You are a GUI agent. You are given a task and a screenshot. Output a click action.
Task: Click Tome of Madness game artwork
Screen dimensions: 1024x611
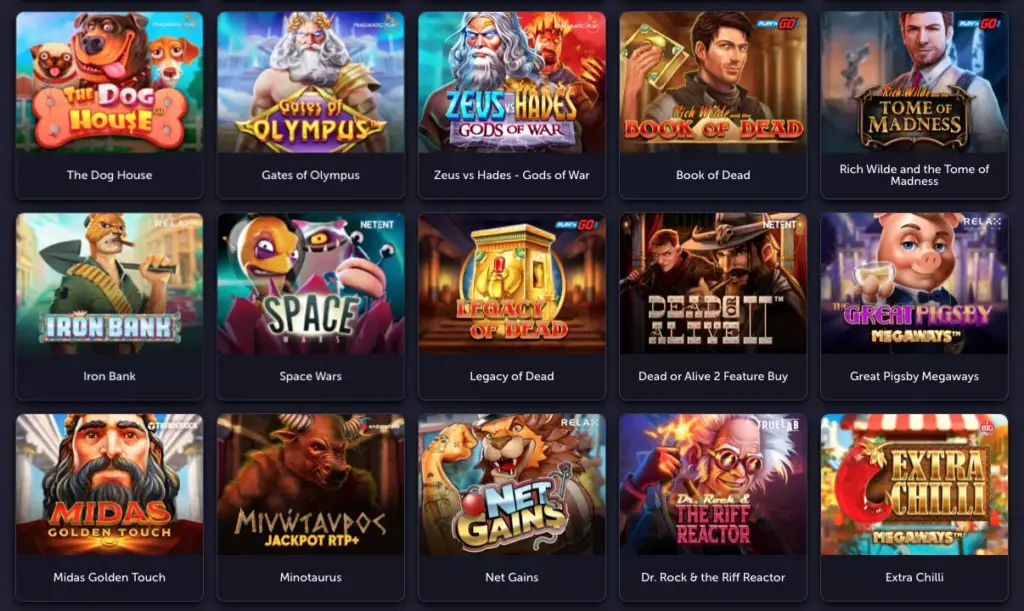coord(914,82)
